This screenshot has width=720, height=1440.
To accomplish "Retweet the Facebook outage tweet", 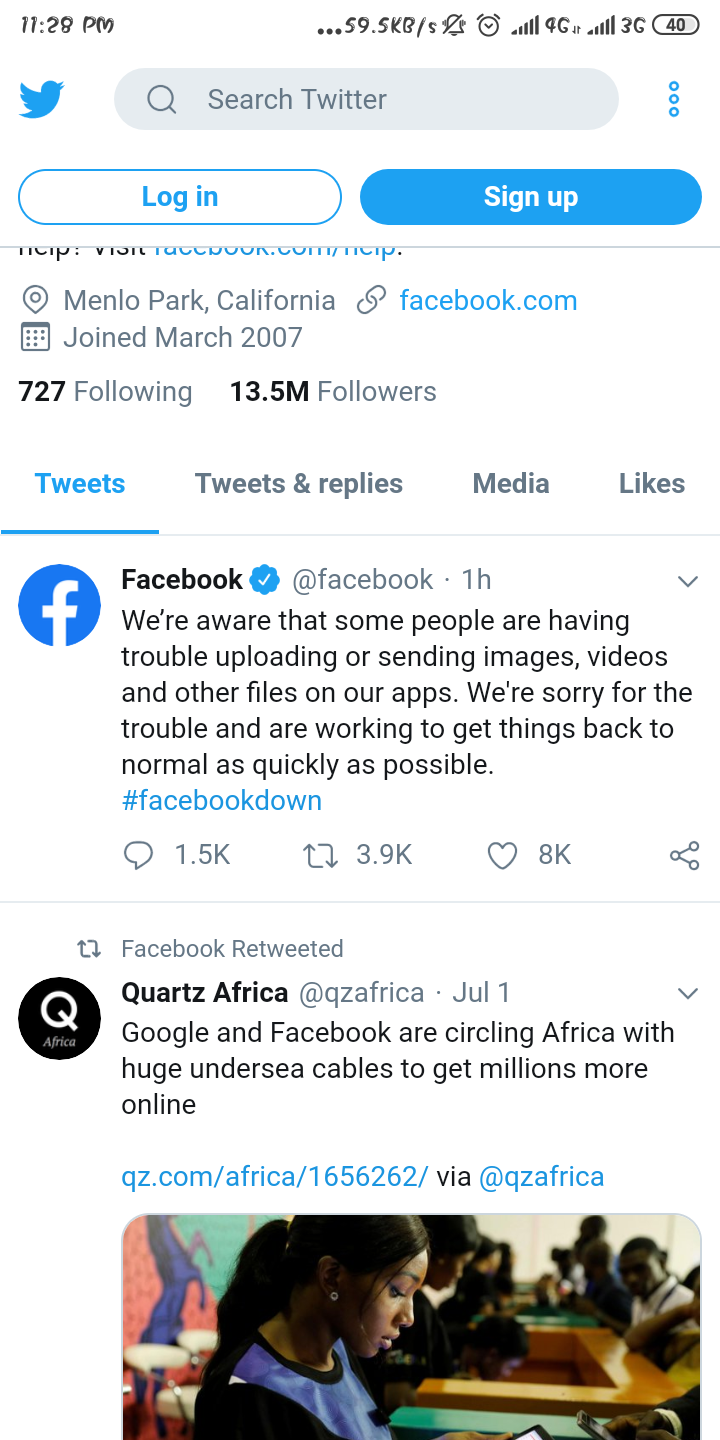I will [321, 855].
